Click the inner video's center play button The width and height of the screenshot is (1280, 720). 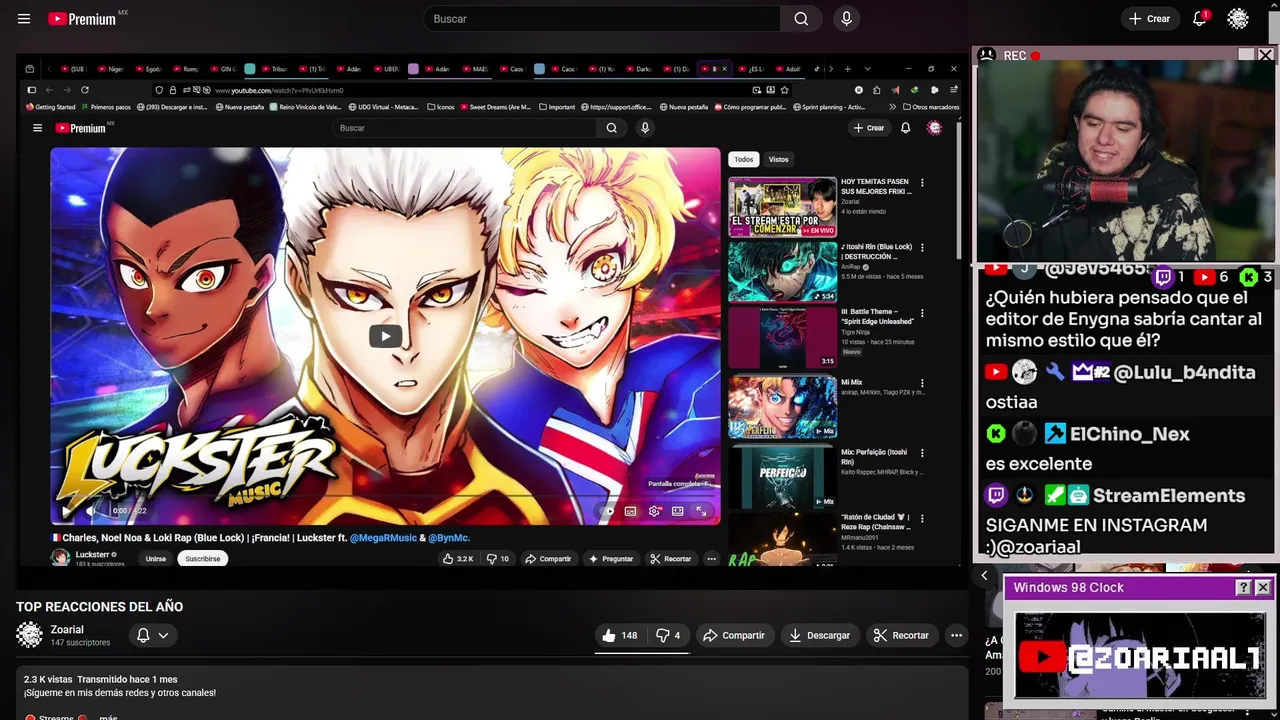tap(385, 336)
